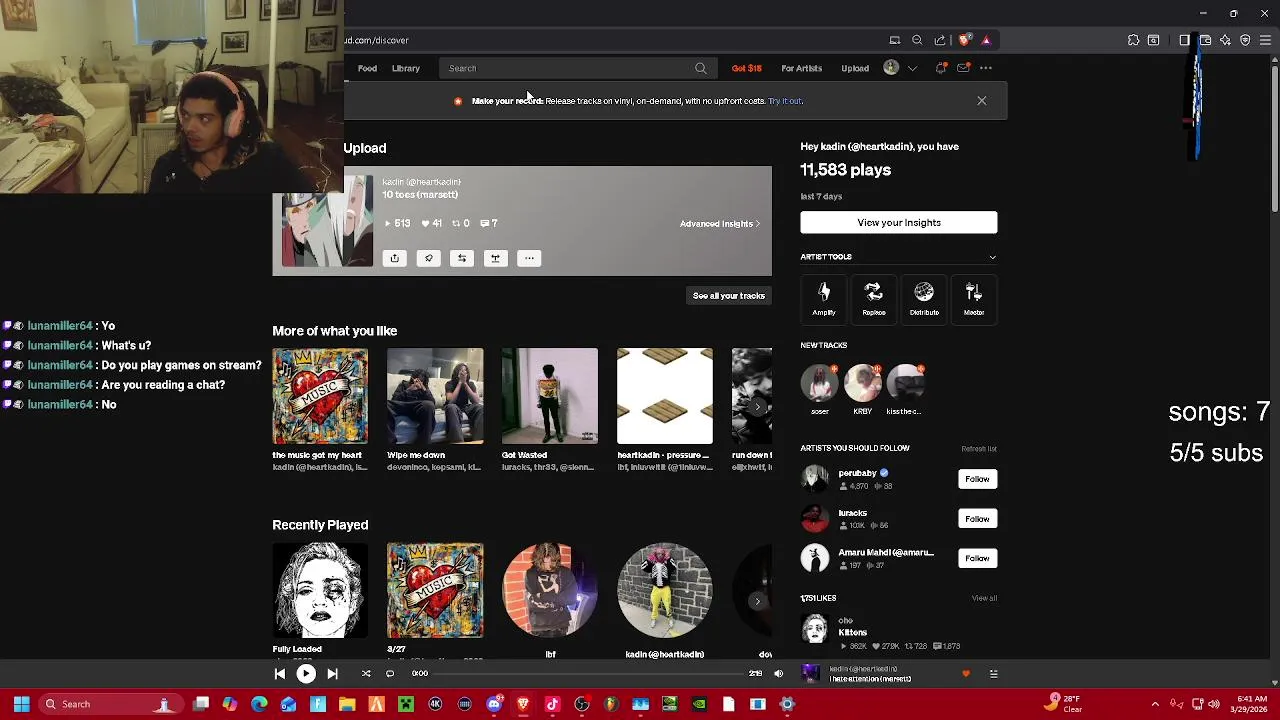This screenshot has height=720, width=1280.
Task: Go to the Library tab
Action: 405,68
